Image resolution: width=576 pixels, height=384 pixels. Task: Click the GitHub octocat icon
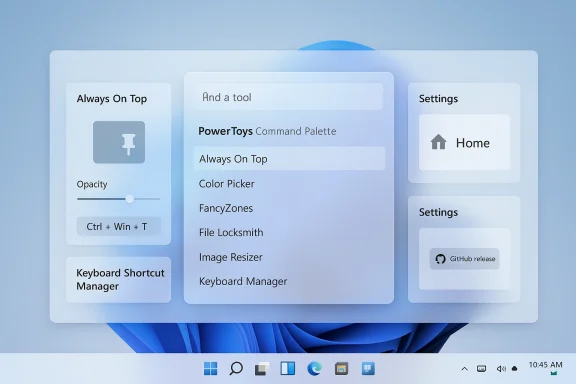[440, 259]
